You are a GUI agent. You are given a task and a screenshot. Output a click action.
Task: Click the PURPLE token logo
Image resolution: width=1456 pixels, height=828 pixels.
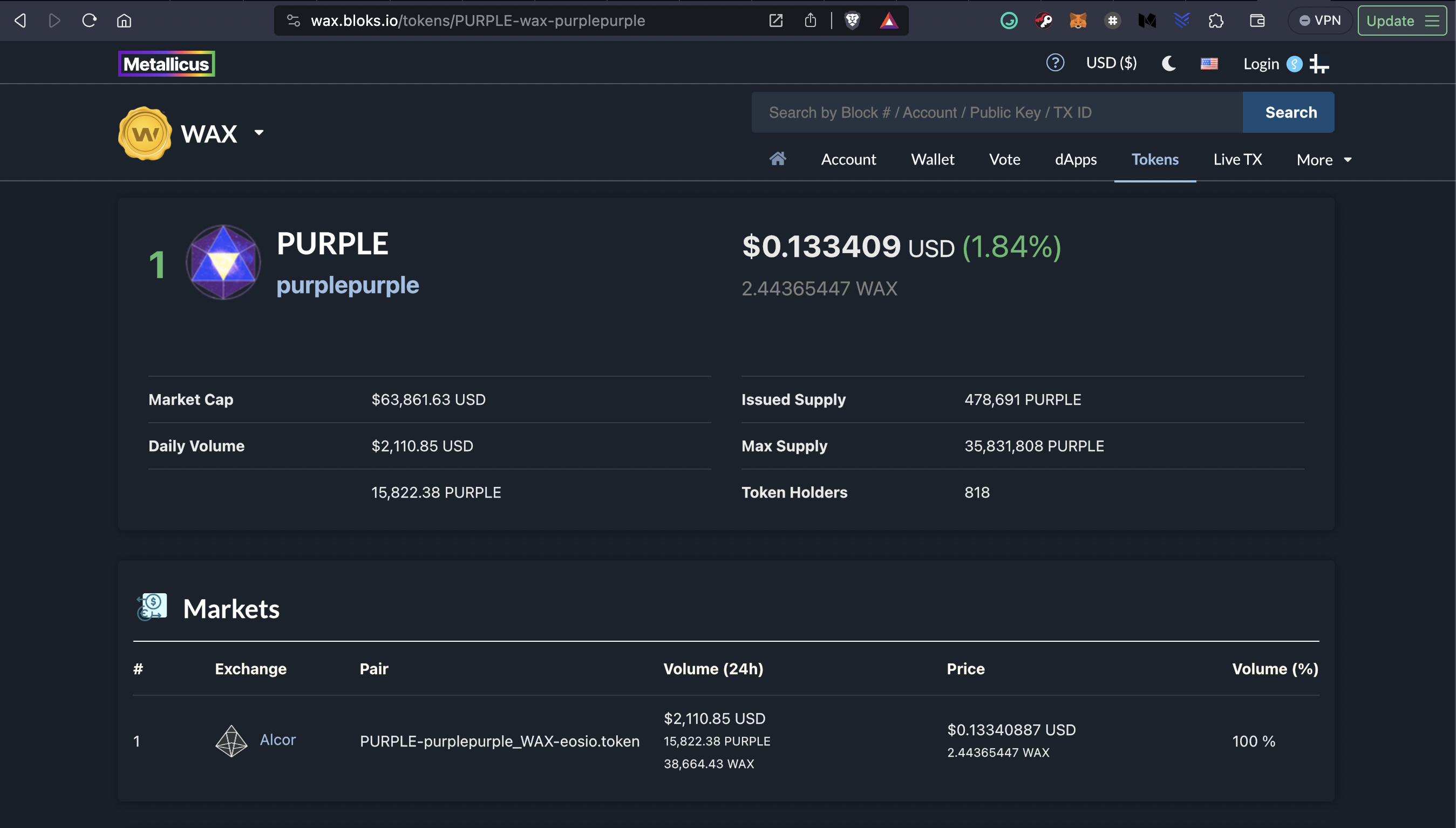point(223,262)
